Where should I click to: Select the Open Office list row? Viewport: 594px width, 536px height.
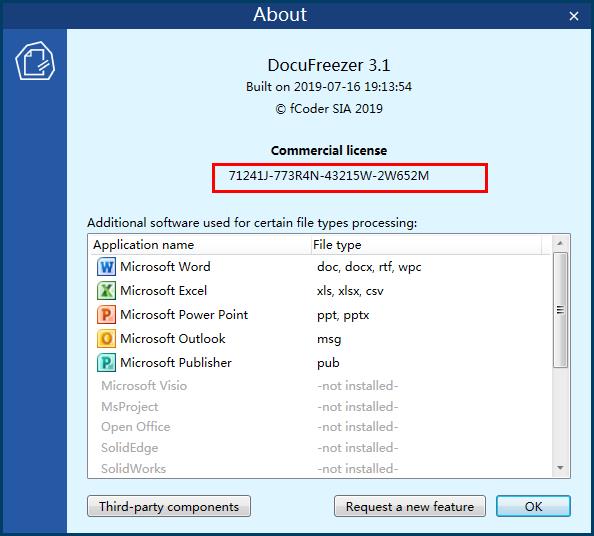[320, 427]
